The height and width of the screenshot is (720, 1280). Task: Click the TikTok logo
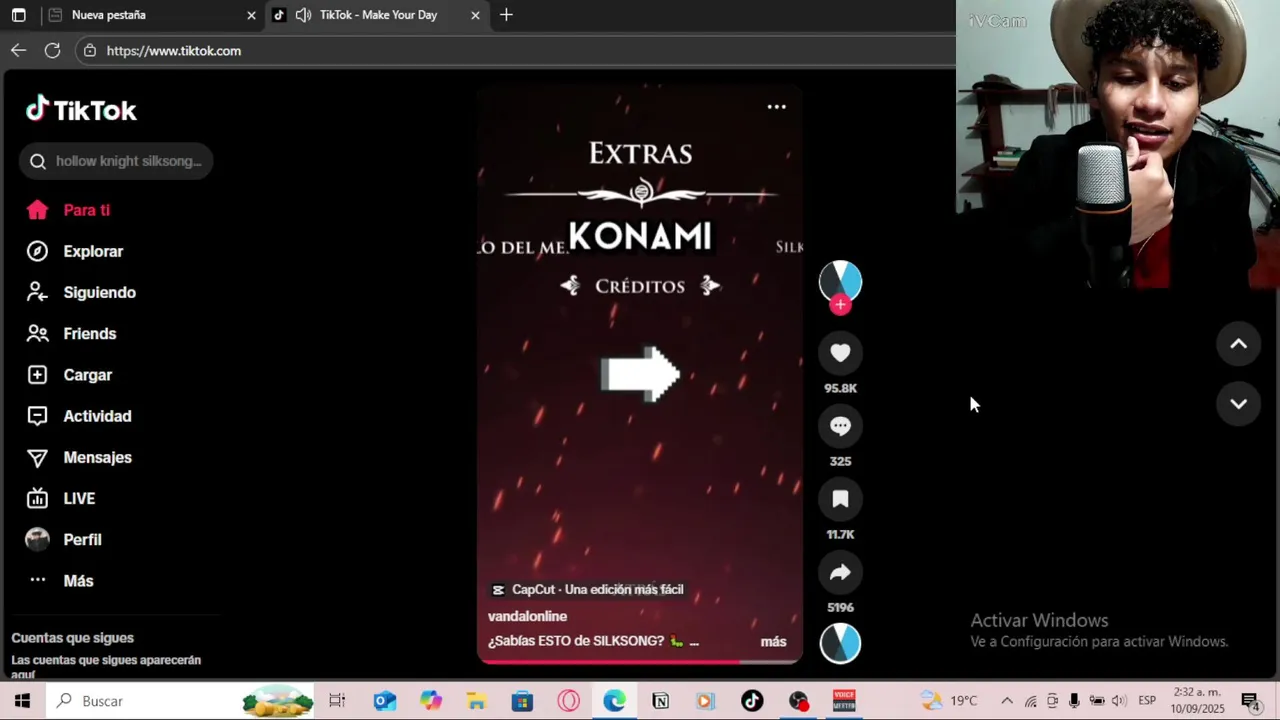81,110
